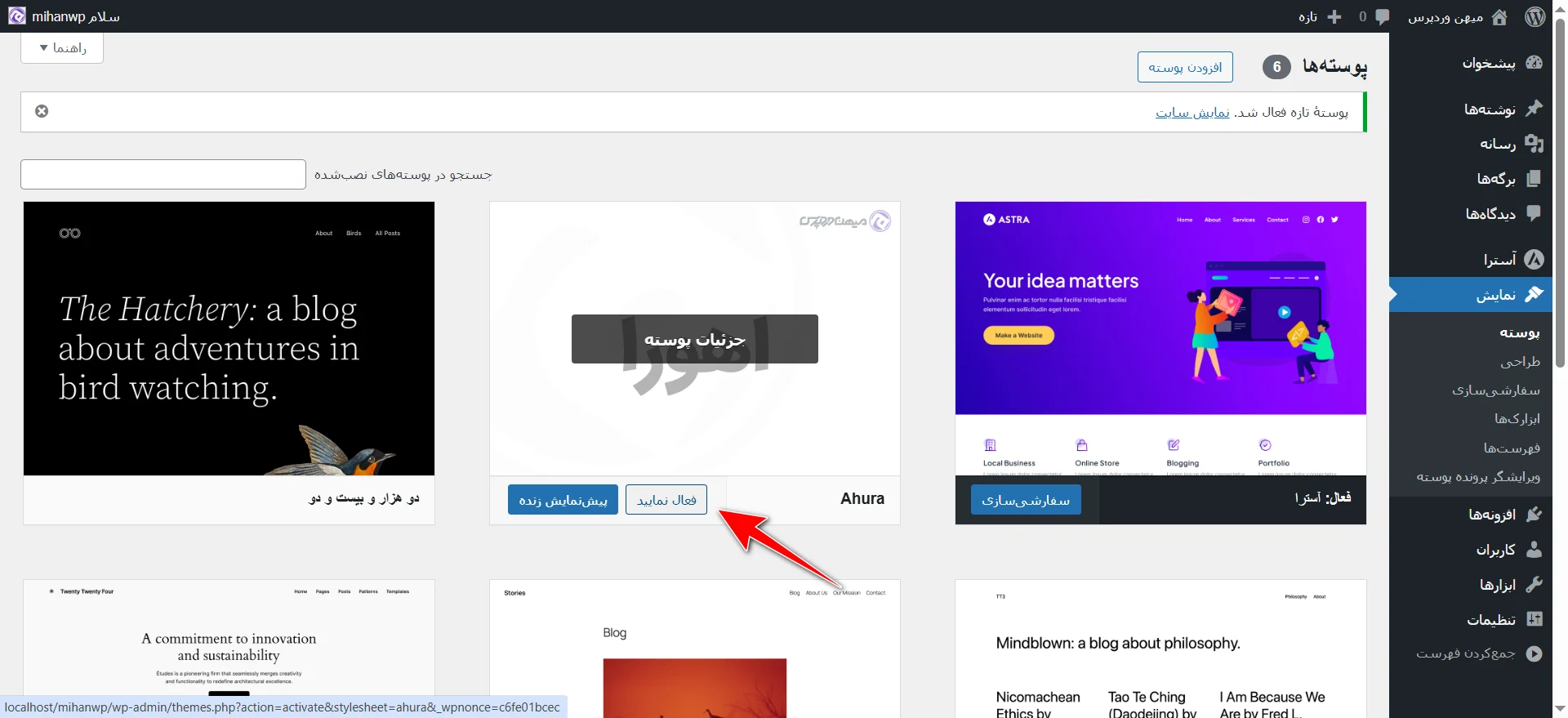Click the Astra logo icon in sidebar
This screenshot has width=1568, height=718.
1534,259
